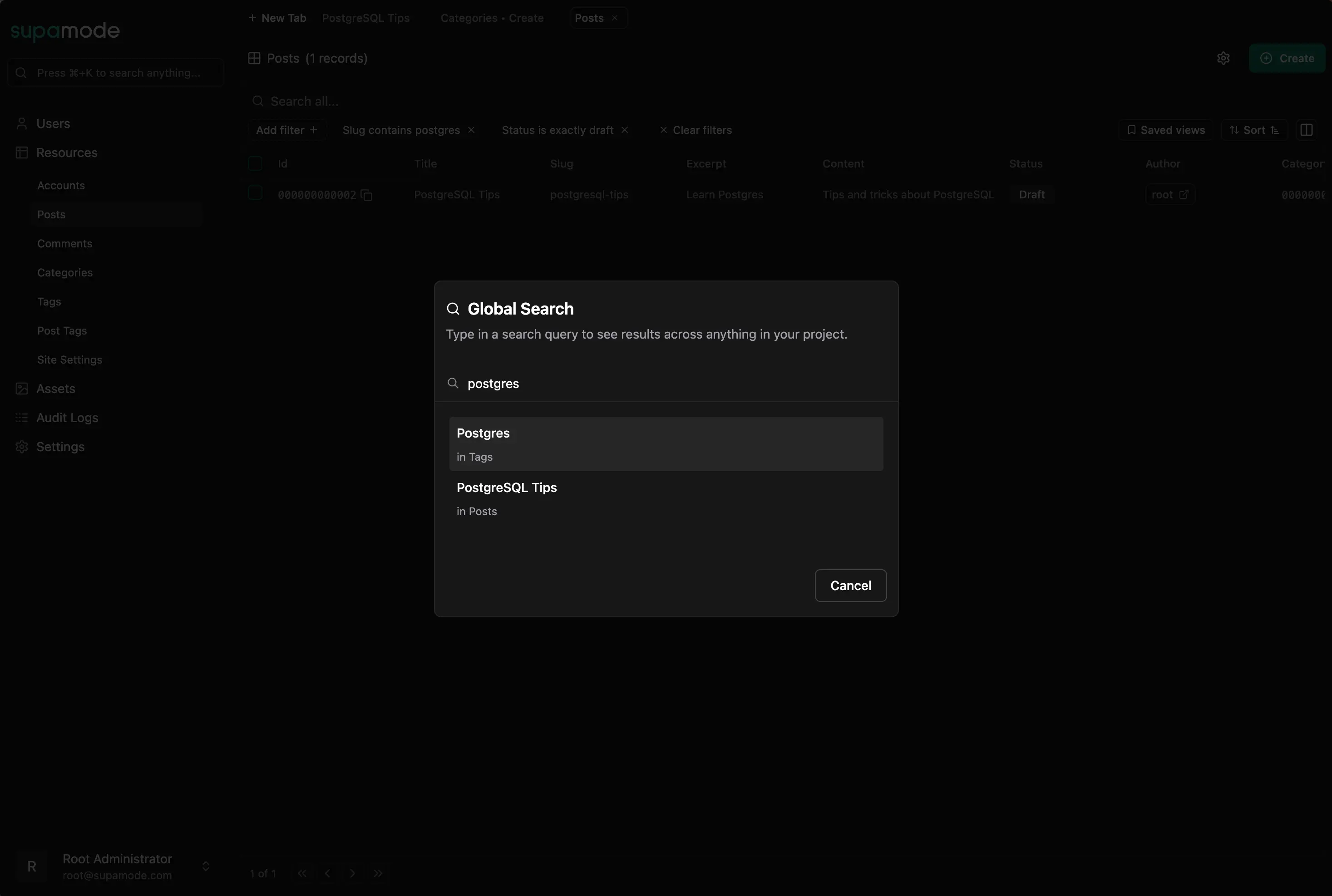Select the Postgres in Tags search result

(666, 444)
